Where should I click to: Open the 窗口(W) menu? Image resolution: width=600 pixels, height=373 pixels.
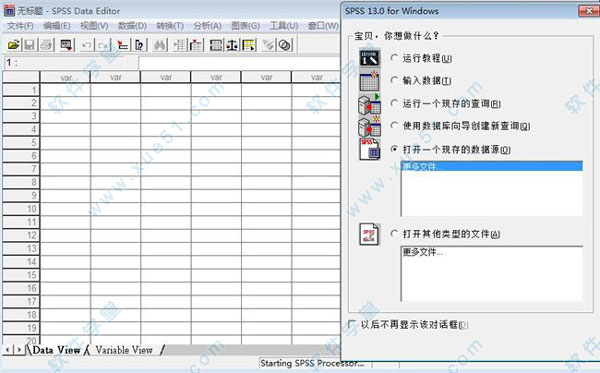(x=323, y=26)
